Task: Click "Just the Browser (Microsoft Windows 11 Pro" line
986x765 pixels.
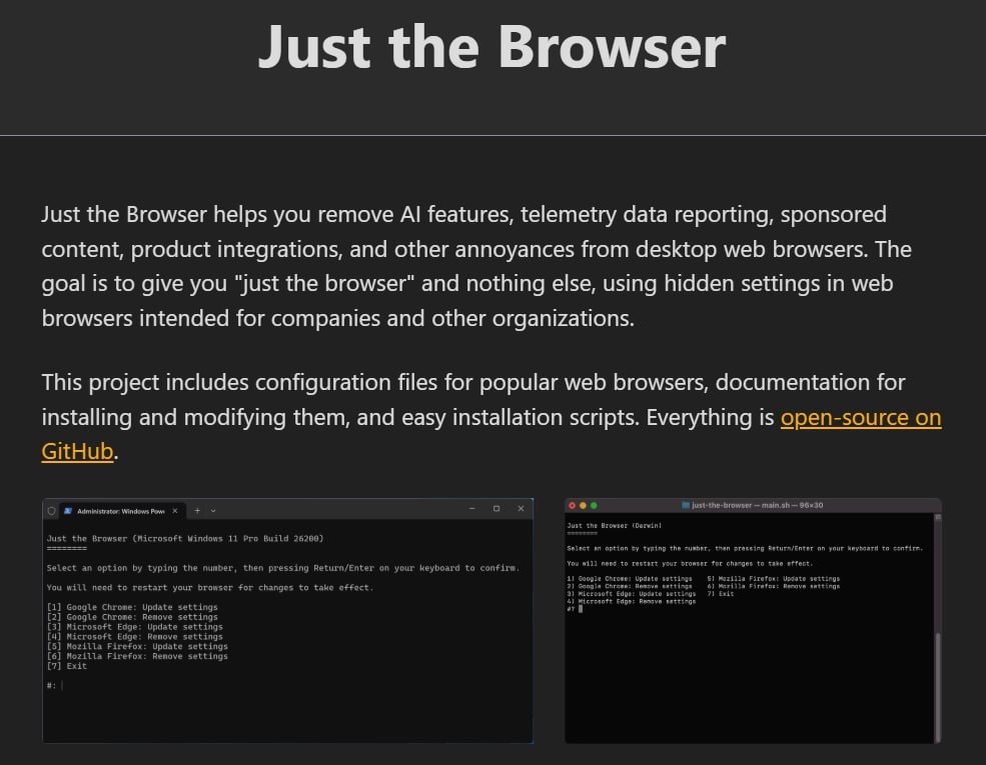Action: [x=185, y=539]
